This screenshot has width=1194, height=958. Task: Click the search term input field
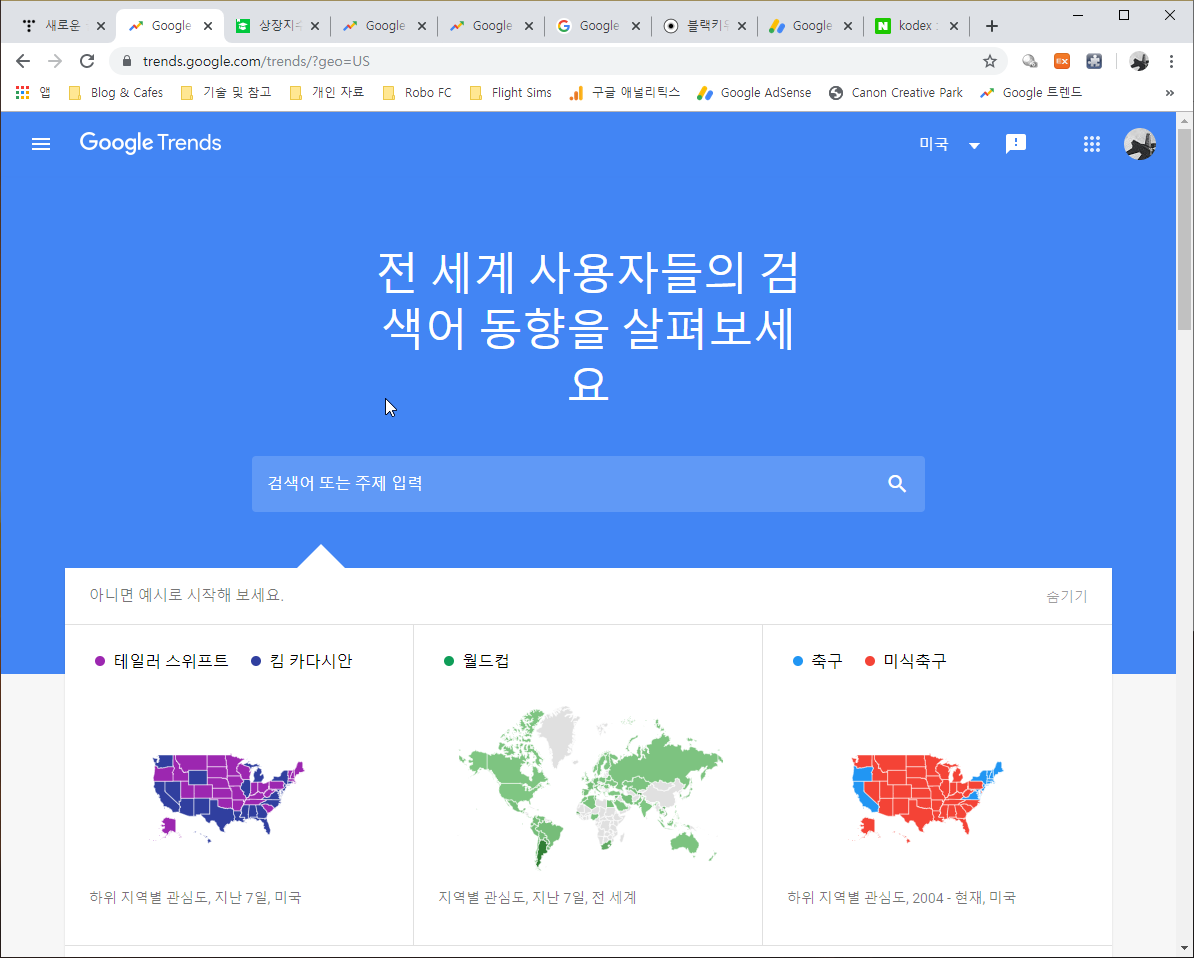coord(588,484)
